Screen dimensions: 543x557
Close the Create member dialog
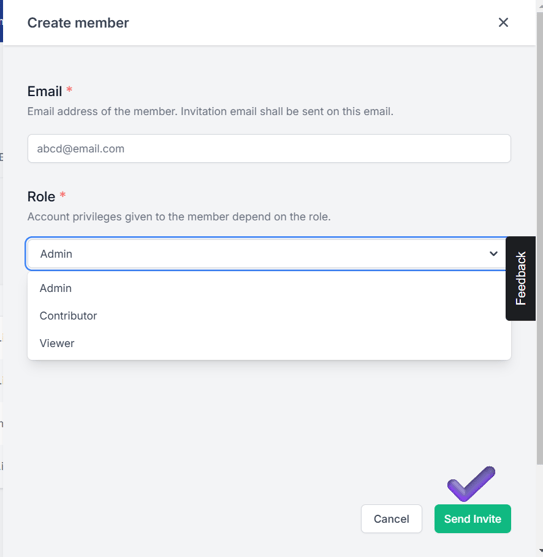tap(503, 22)
